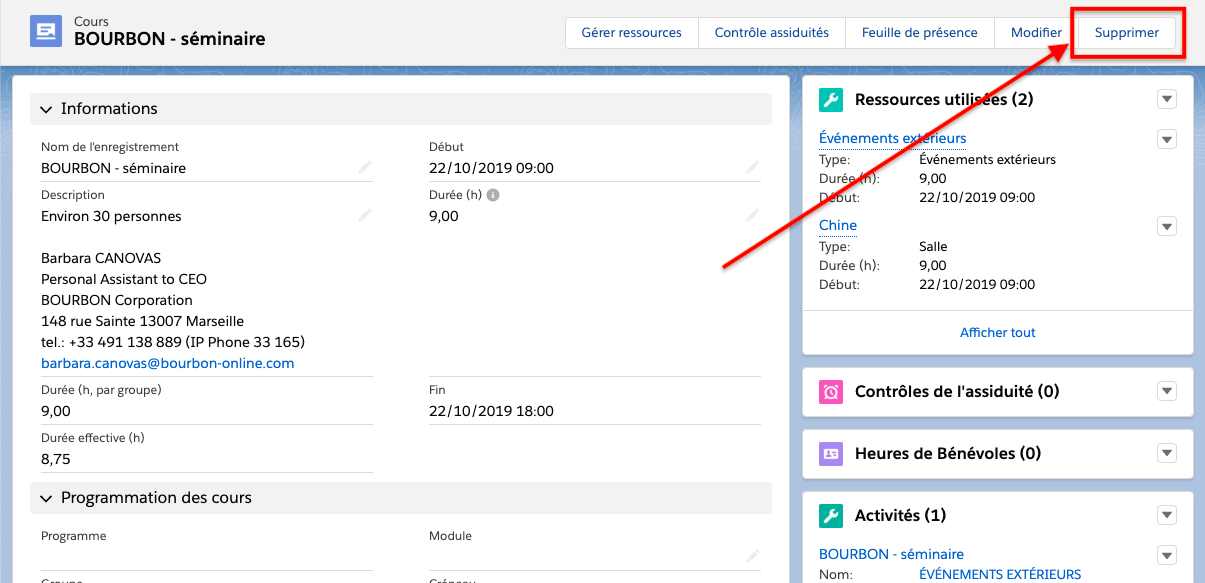Screen dimensions: 1205x583
Task: Open dropdown for Chine resource row
Action: (1166, 226)
